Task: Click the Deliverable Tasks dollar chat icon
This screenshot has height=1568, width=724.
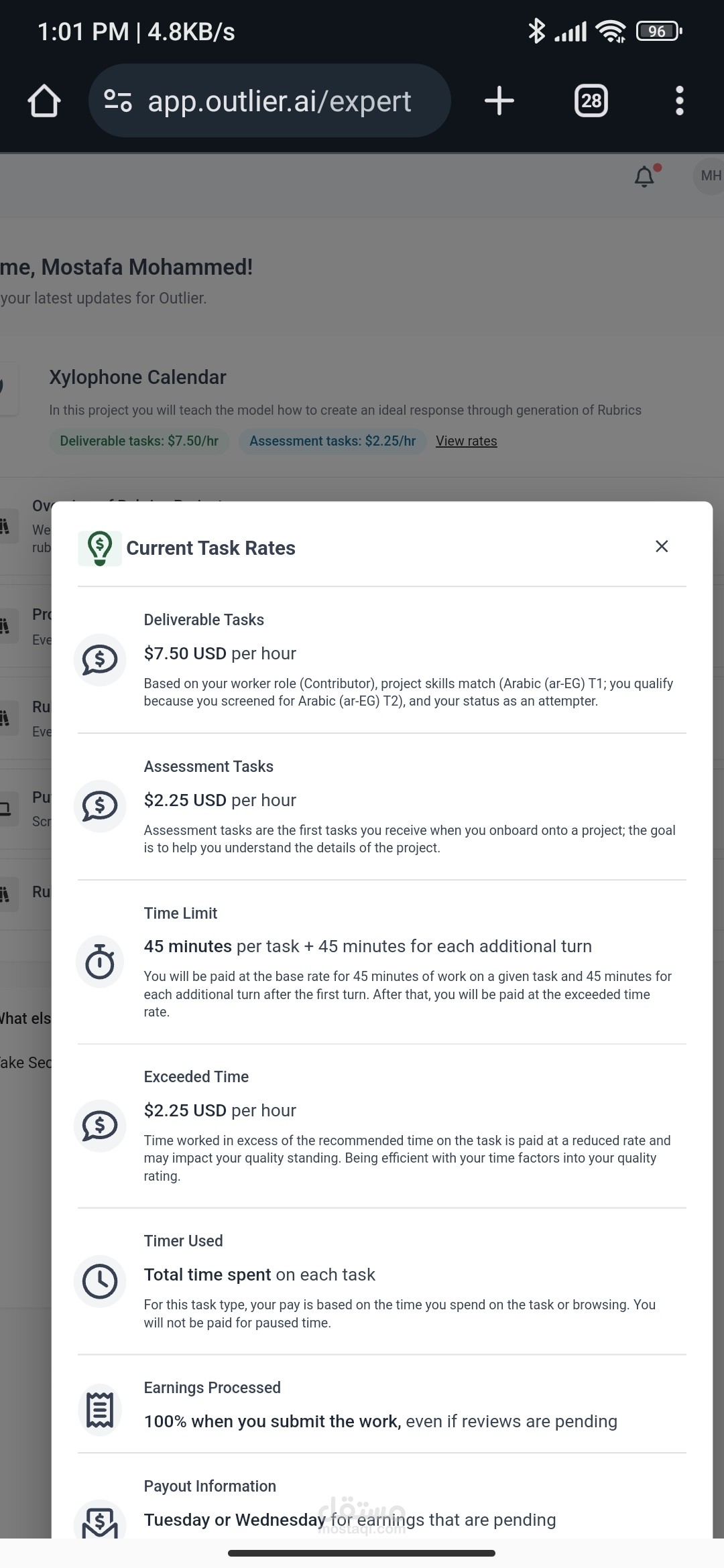Action: (100, 660)
